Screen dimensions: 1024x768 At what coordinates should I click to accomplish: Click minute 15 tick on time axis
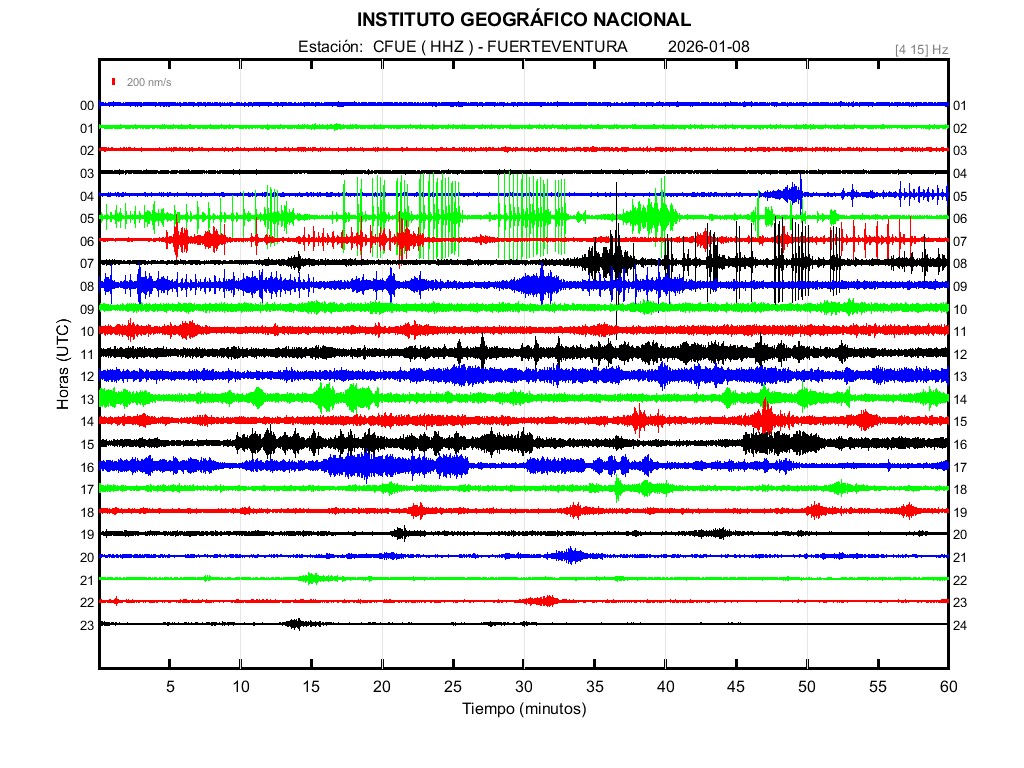coord(311,686)
